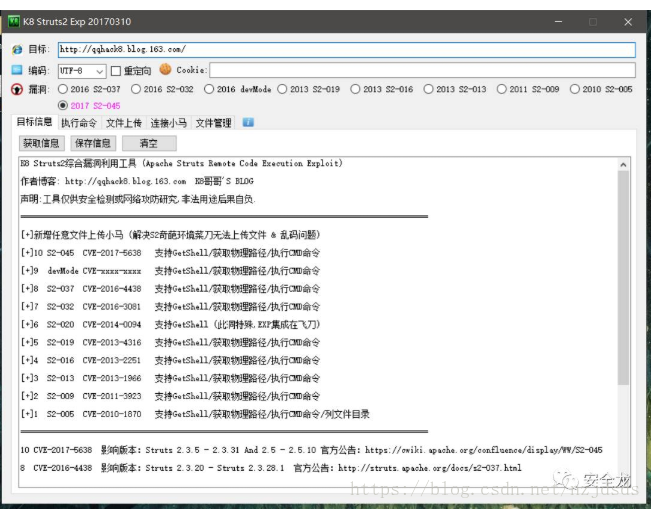651x509 pixels.
Task: Open the 文件上传 tab
Action: [124, 123]
